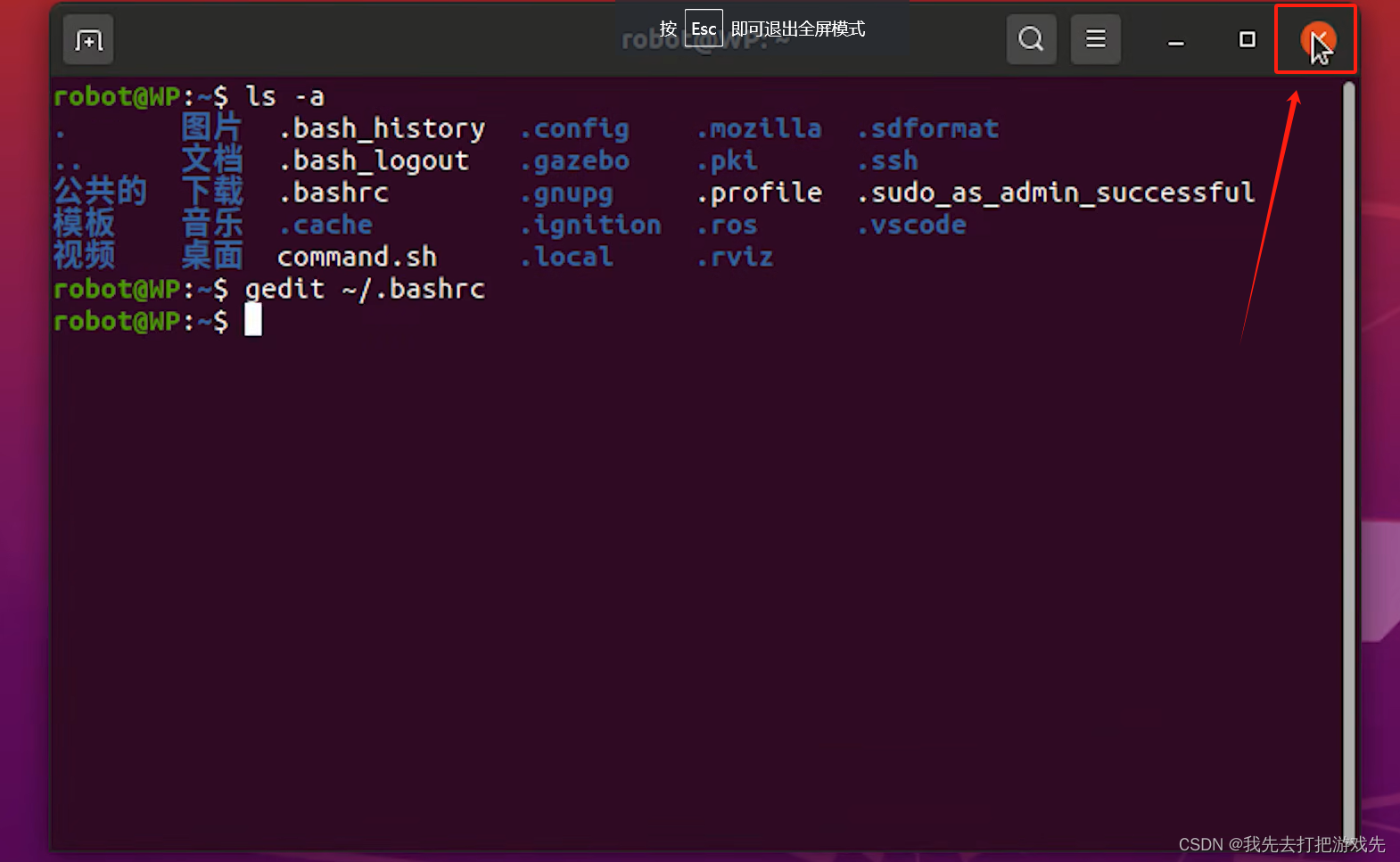1400x862 pixels.
Task: Click the .sdformat directory name
Action: click(928, 129)
